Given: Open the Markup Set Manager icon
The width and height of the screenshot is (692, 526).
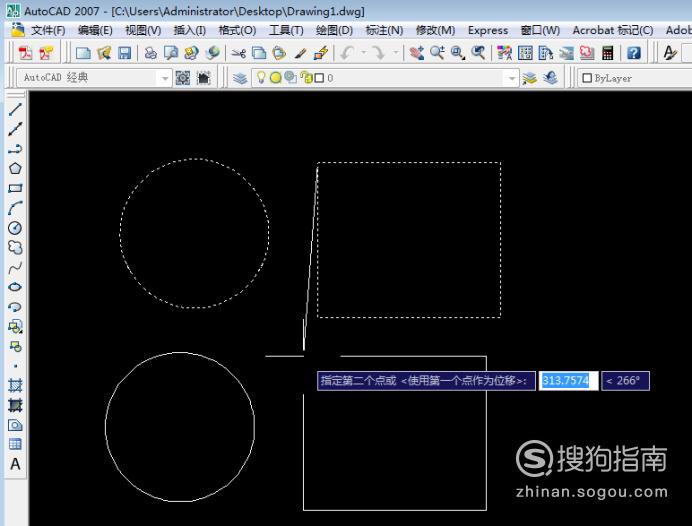Looking at the screenshot, I should coord(587,53).
